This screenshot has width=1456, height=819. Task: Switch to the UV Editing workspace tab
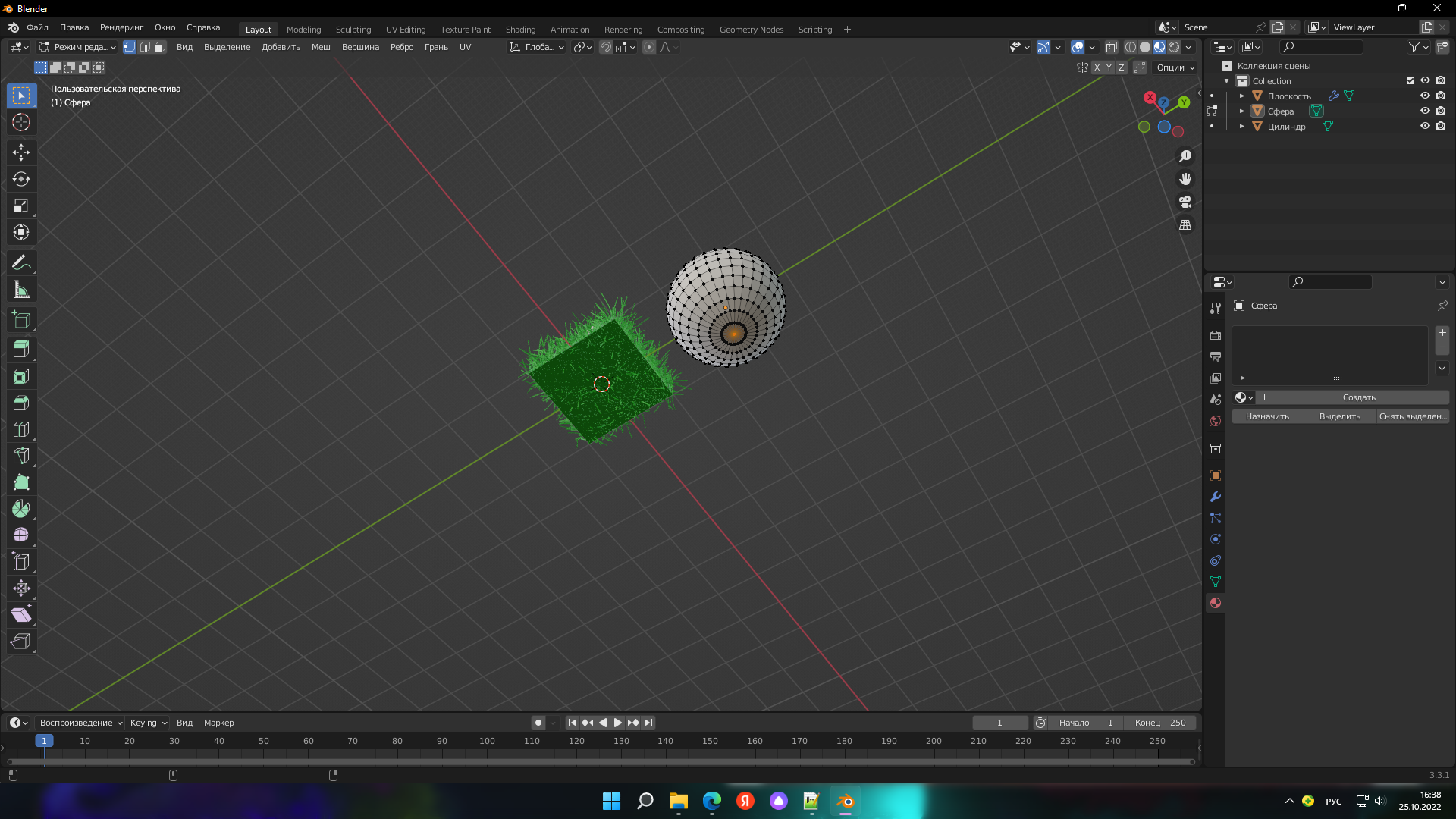(406, 30)
